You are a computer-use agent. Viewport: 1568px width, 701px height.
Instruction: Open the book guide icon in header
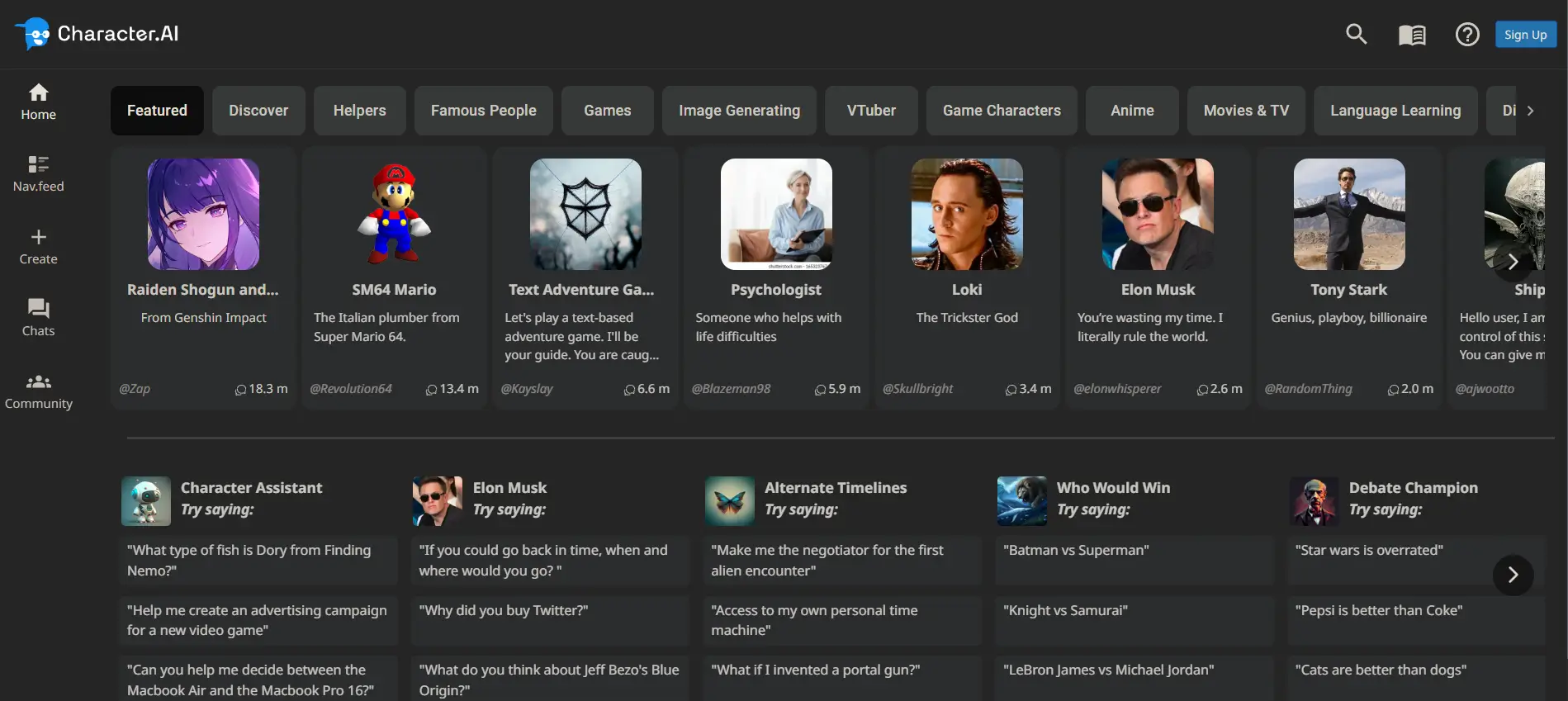click(x=1412, y=35)
